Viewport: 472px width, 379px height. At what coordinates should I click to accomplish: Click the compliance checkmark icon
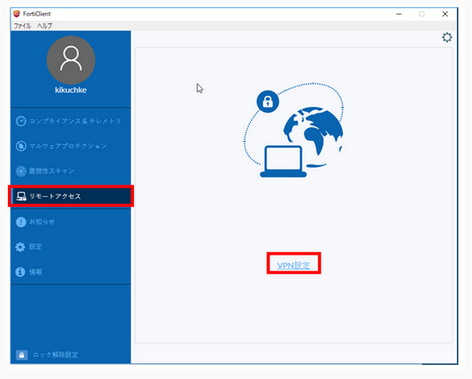click(21, 121)
